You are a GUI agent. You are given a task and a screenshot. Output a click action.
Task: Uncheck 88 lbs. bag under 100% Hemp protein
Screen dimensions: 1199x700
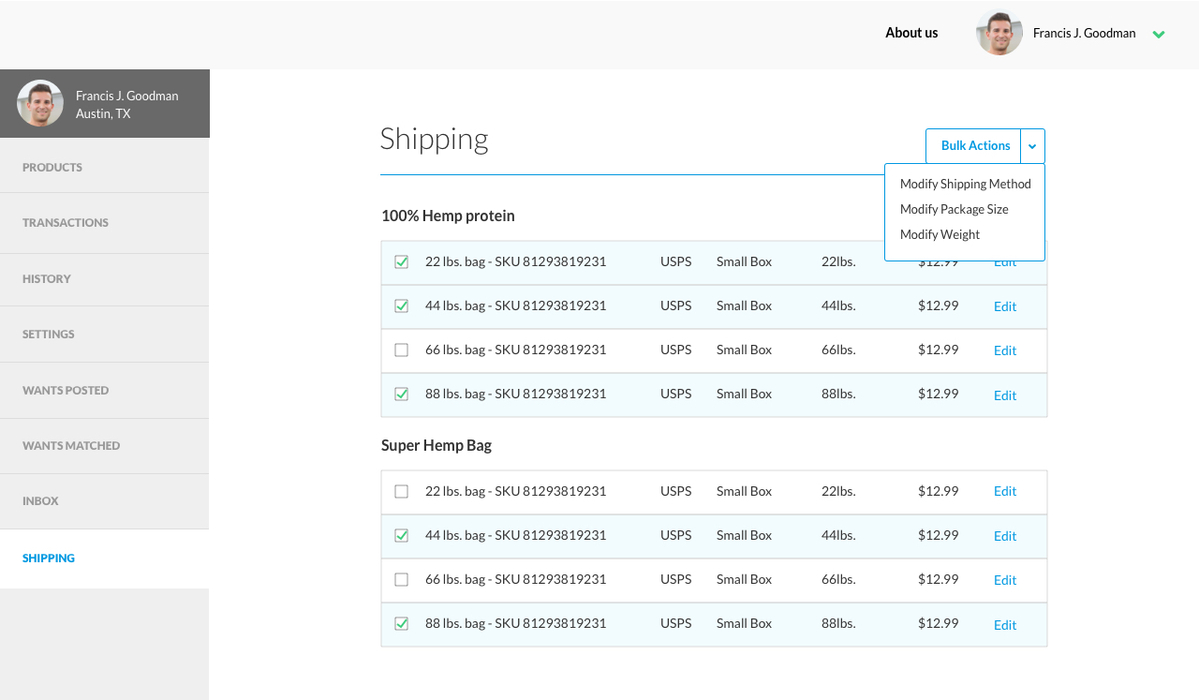pos(401,394)
